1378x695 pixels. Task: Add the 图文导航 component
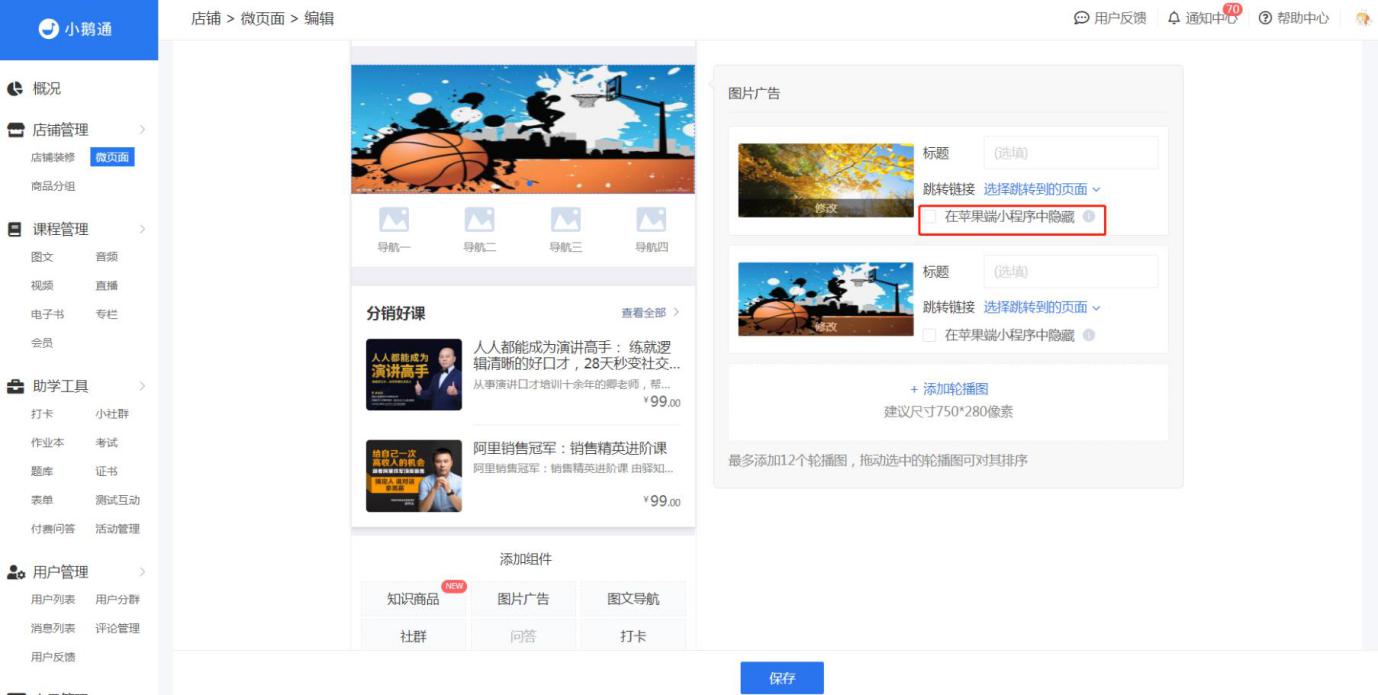633,599
